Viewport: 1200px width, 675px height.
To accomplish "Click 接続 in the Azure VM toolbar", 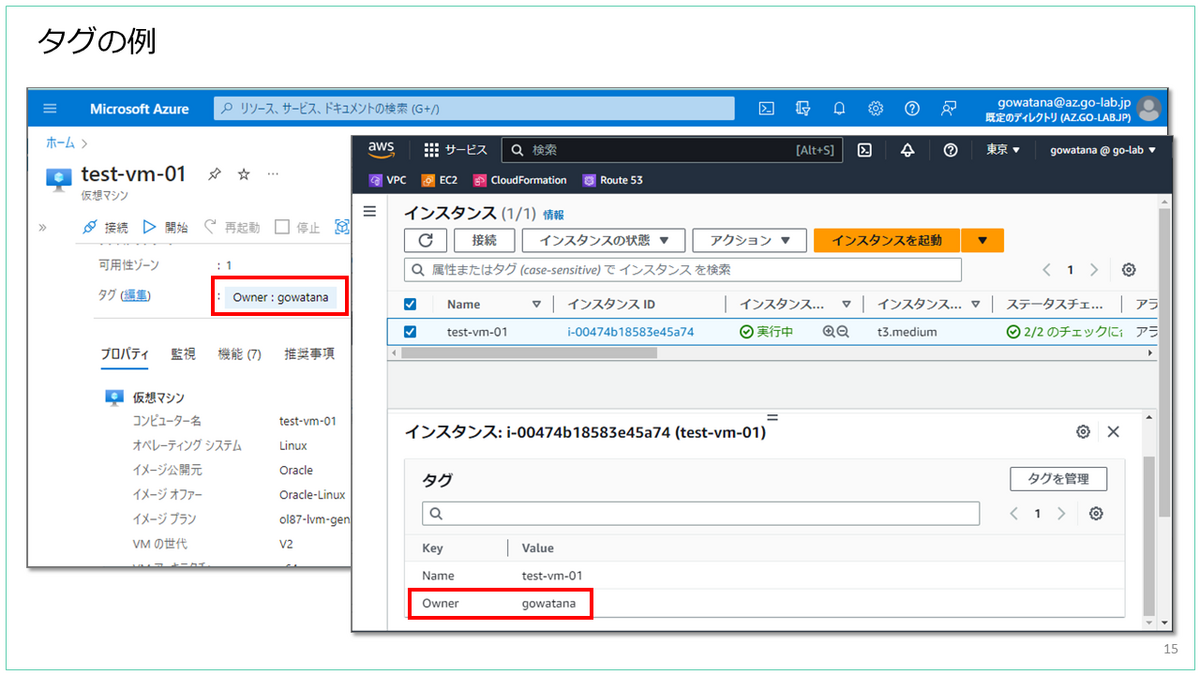I will tap(105, 227).
